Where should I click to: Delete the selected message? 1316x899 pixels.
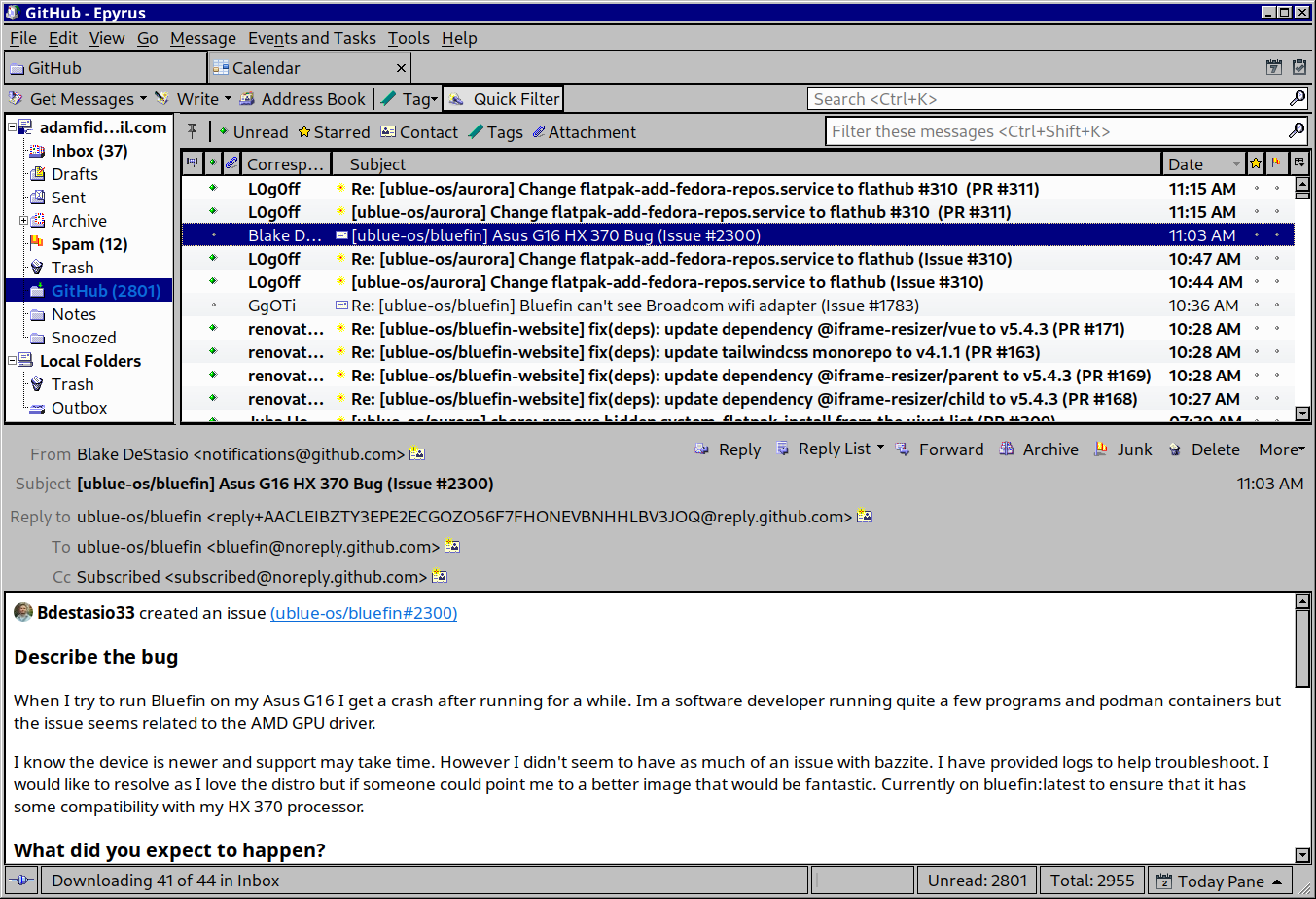click(x=1203, y=449)
